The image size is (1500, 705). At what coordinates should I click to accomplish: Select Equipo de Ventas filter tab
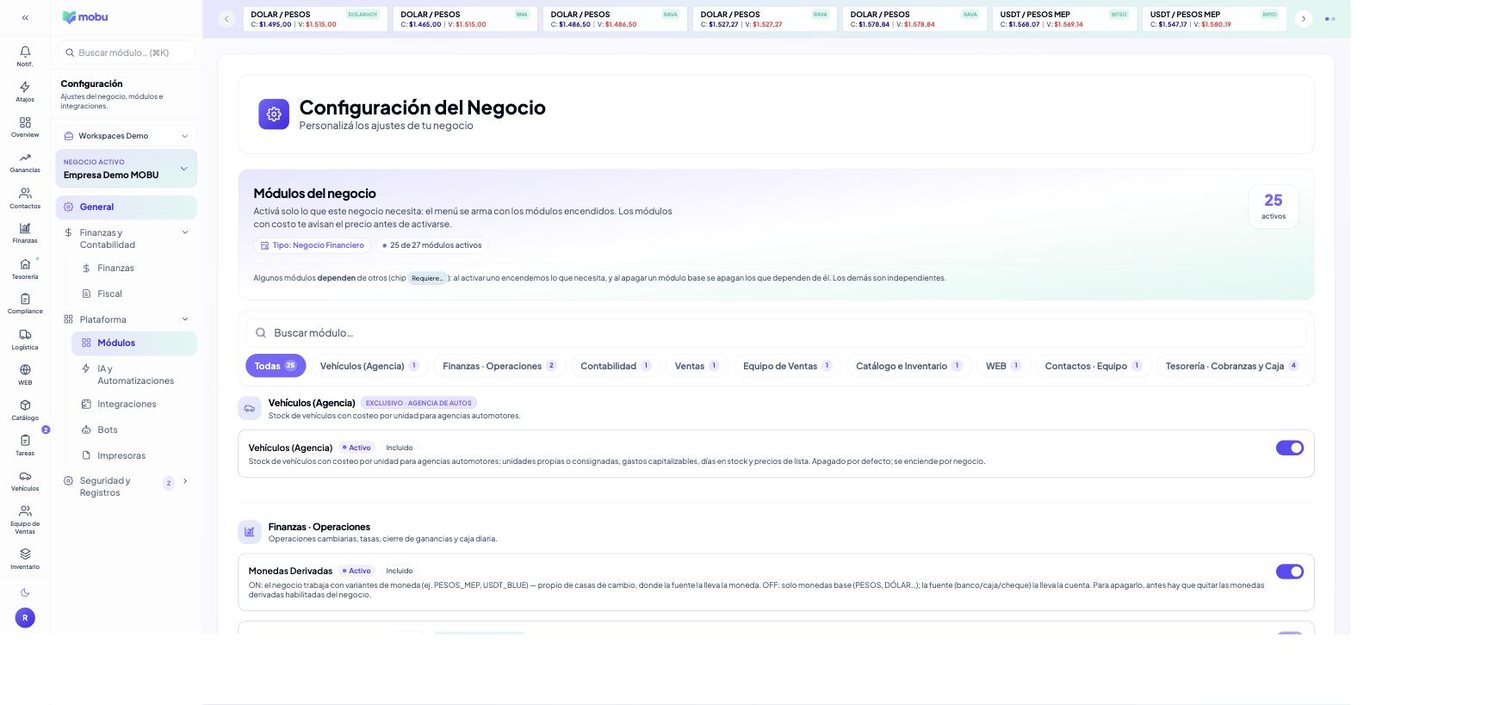pos(787,366)
